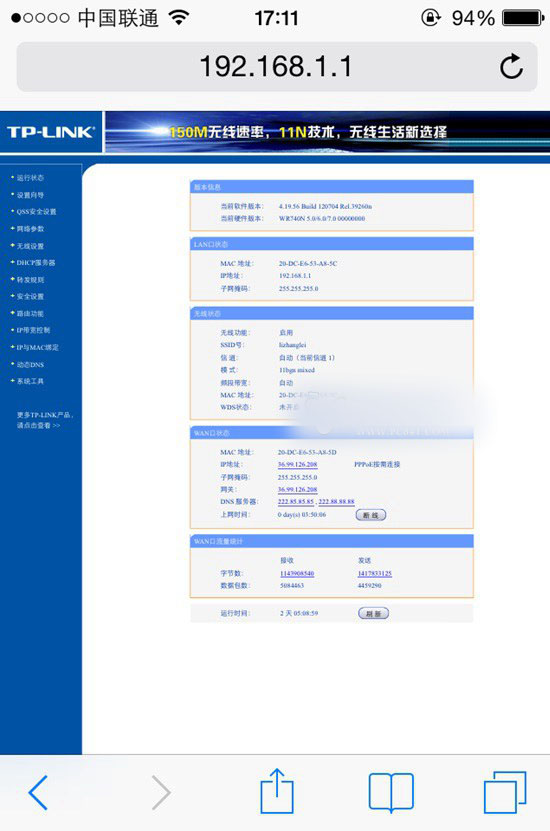The width and height of the screenshot is (550, 831).
Task: Reload the page with the refresh icon
Action: [x=511, y=67]
